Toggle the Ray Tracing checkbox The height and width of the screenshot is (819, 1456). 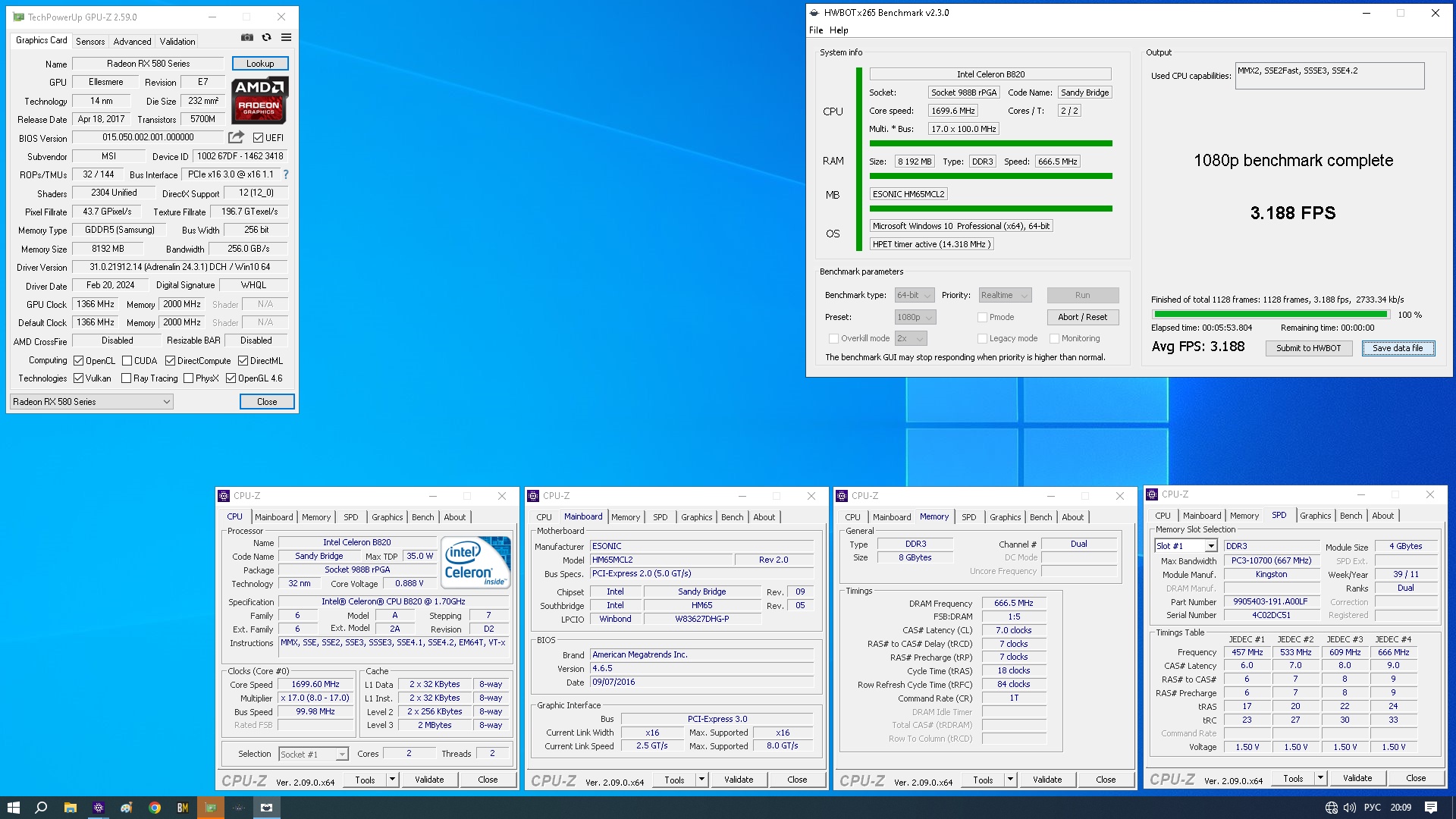pyautogui.click(x=127, y=378)
